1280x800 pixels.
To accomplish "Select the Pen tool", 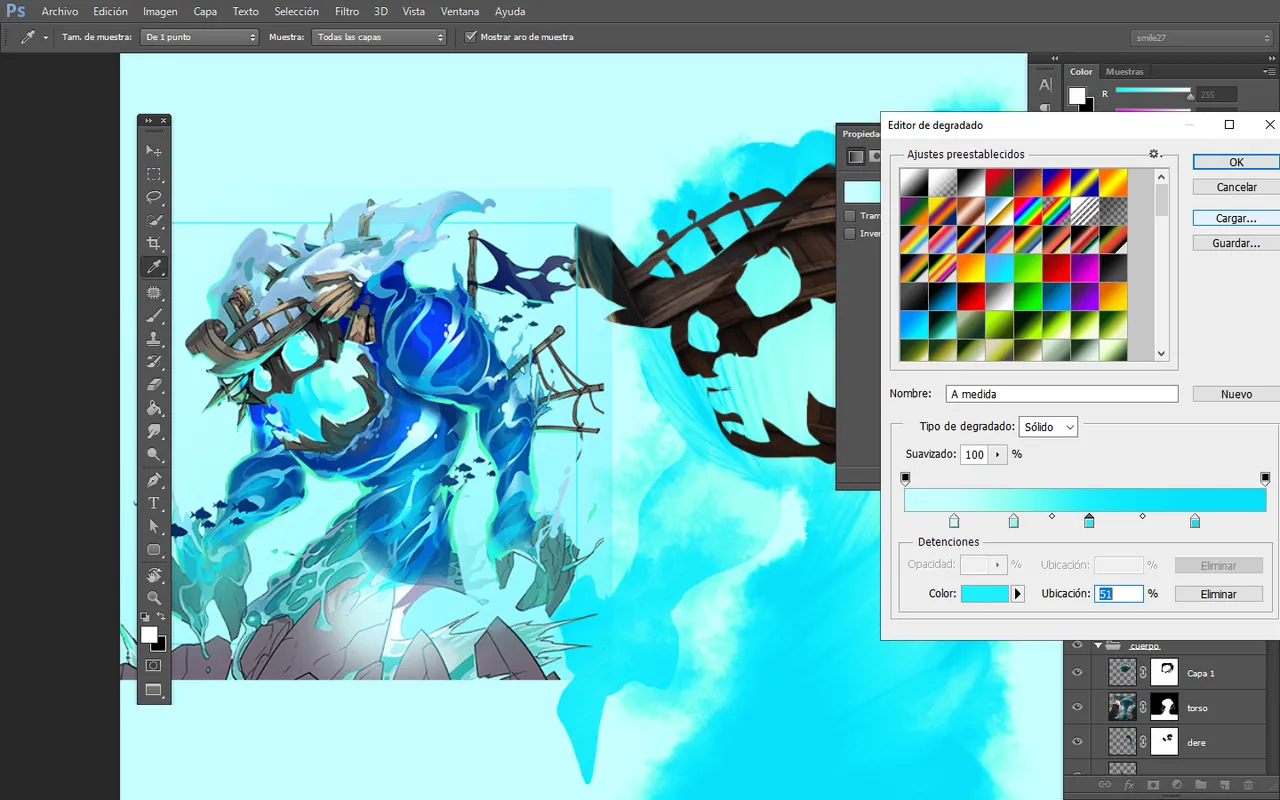I will tap(154, 480).
